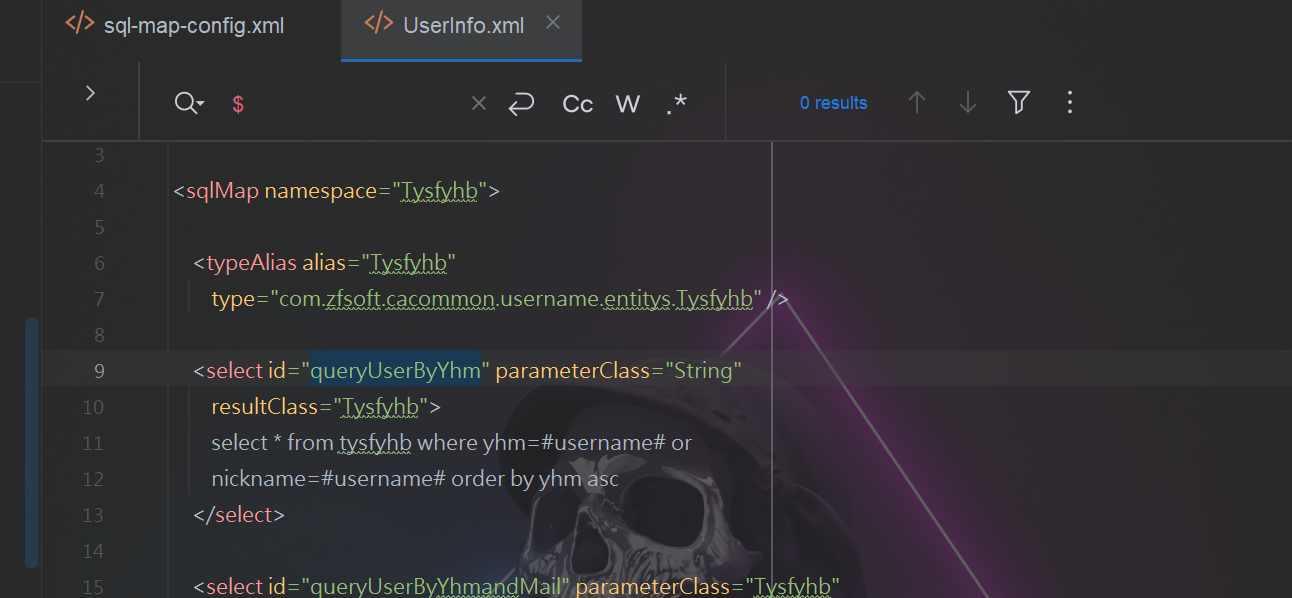Insert new line in search field
Image resolution: width=1292 pixels, height=598 pixels.
(x=521, y=103)
